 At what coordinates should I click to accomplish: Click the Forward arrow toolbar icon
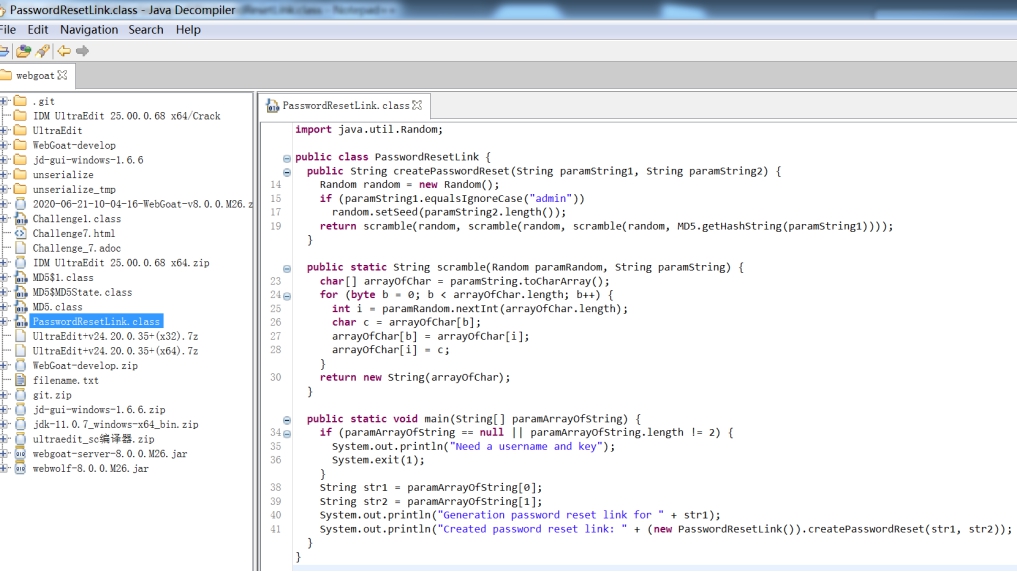82,51
